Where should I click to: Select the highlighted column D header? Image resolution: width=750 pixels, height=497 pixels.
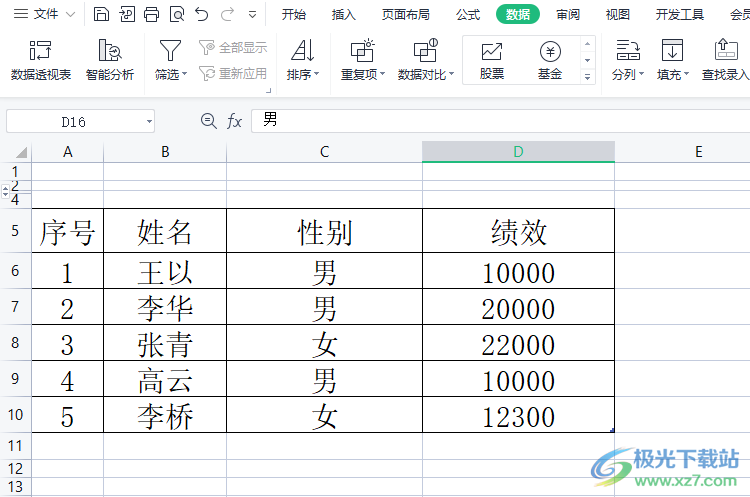[x=518, y=152]
